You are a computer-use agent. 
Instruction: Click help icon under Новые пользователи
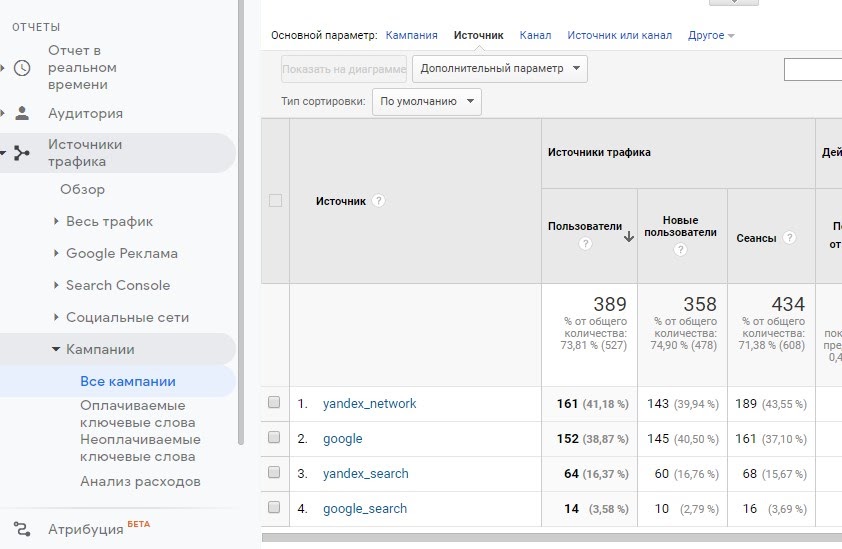(680, 250)
